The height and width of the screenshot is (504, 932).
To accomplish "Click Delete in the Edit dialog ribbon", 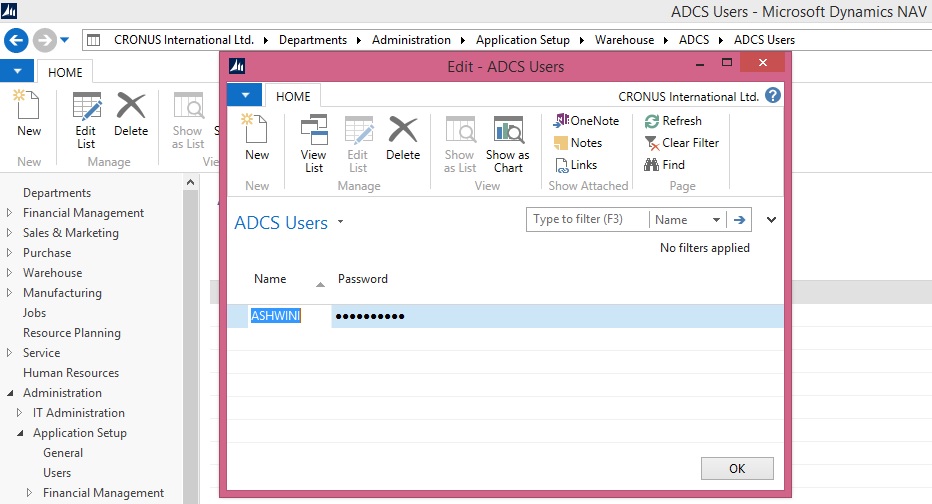I will pos(403,138).
